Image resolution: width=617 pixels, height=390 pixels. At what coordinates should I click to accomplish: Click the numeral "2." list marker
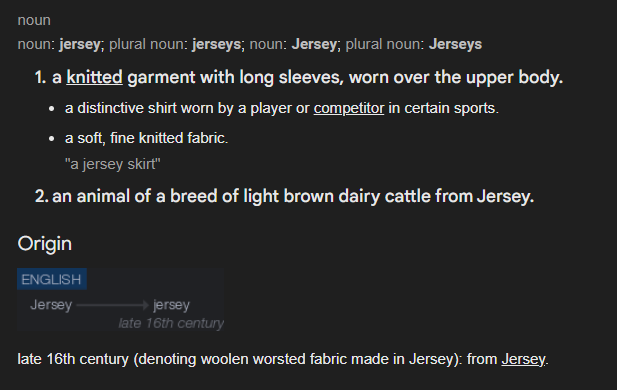(x=42, y=196)
